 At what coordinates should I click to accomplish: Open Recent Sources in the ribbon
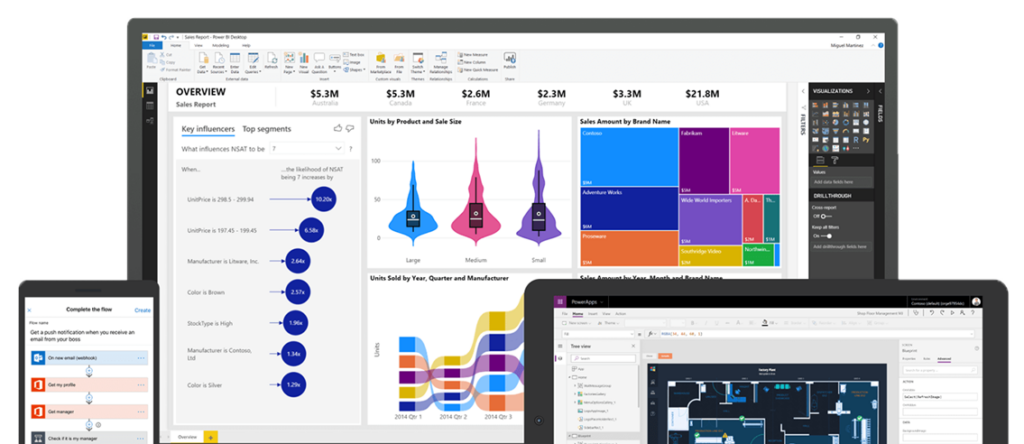[218, 62]
